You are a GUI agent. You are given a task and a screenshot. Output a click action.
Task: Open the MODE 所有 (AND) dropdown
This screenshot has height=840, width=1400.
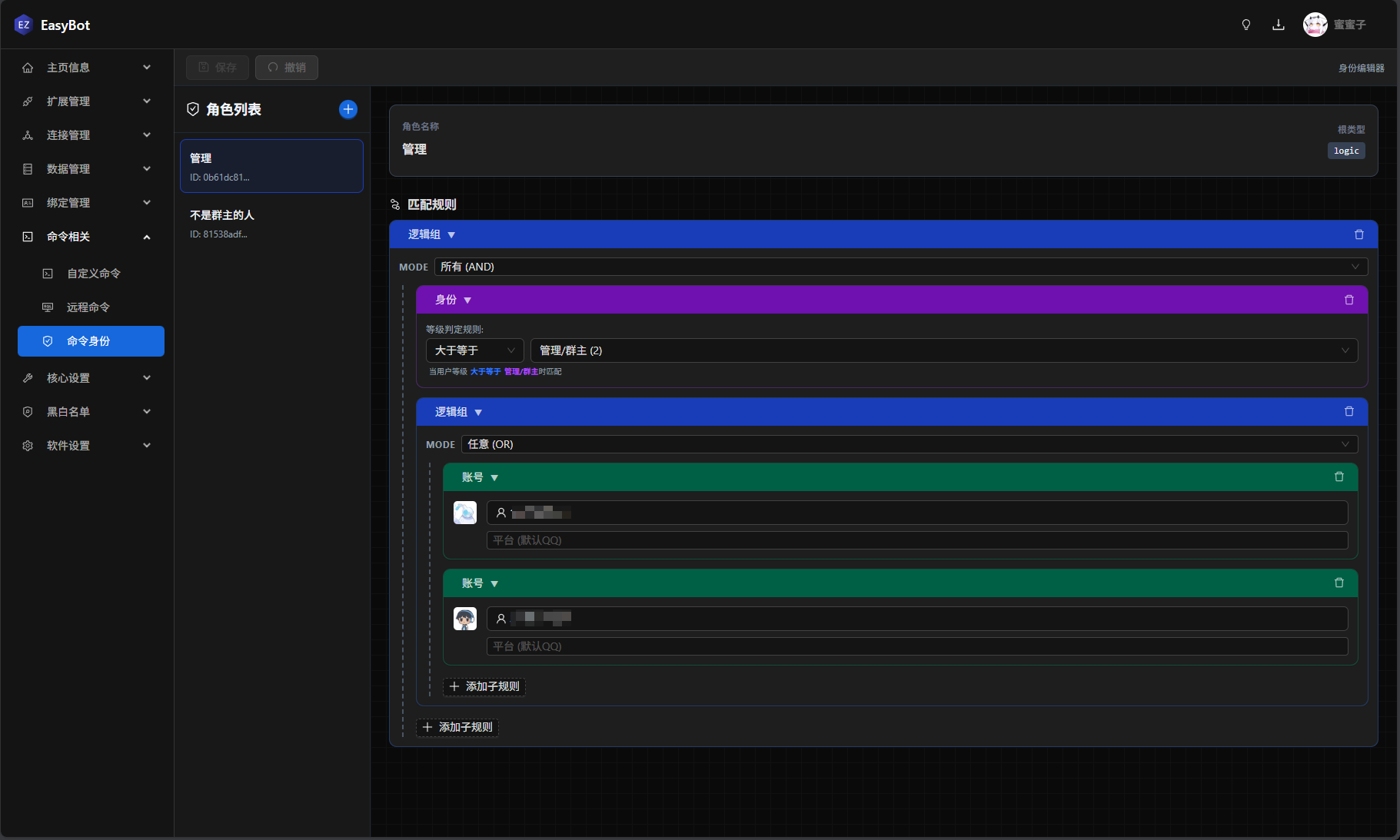(x=900, y=267)
